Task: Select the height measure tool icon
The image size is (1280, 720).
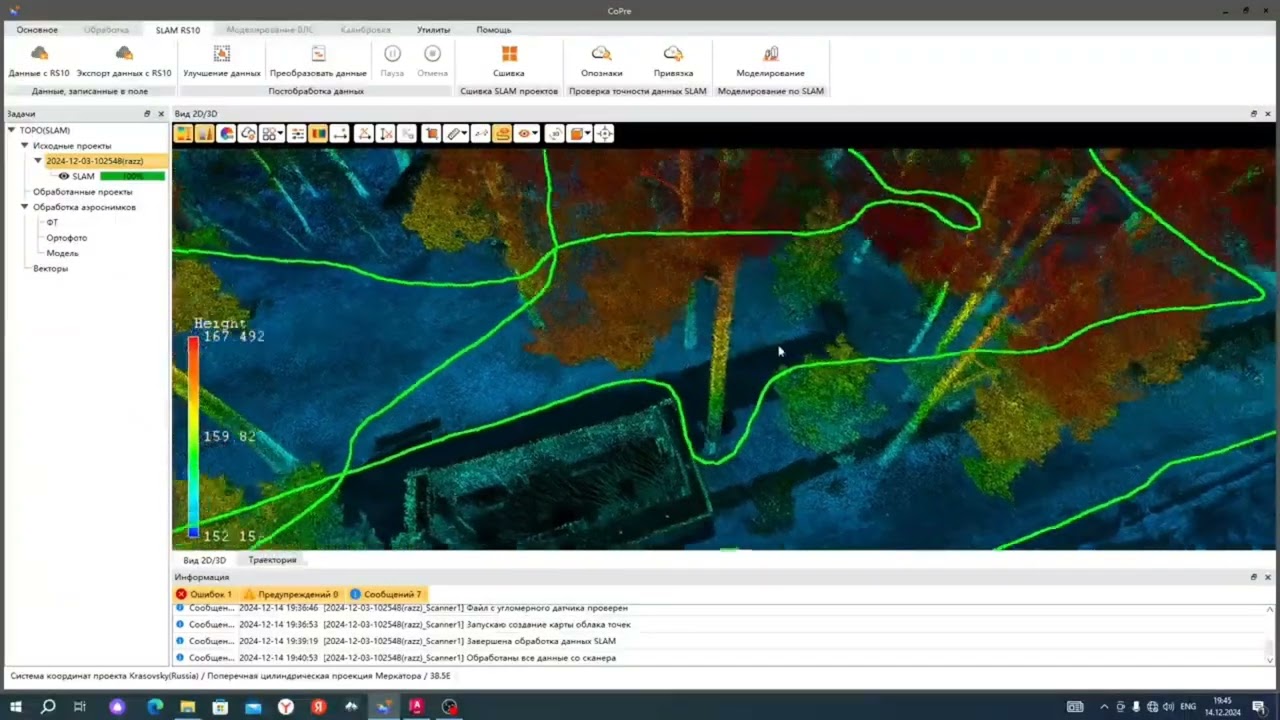Action: coord(385,133)
